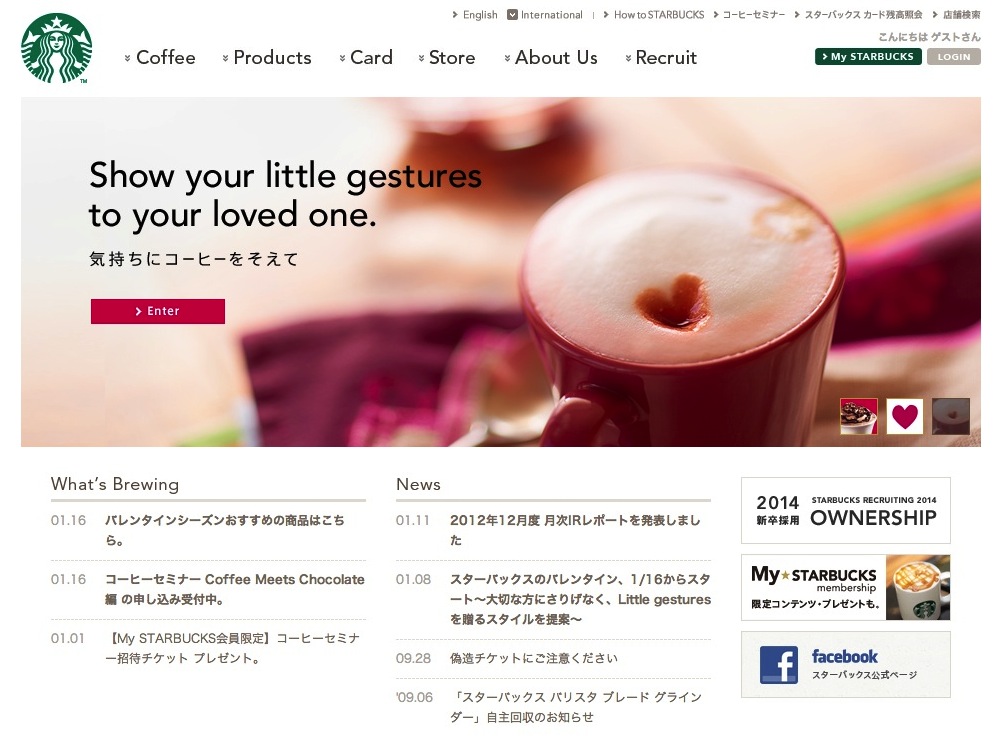Expand the Products navigation menu
Image resolution: width=1000 pixels, height=750 pixels.
tap(267, 57)
